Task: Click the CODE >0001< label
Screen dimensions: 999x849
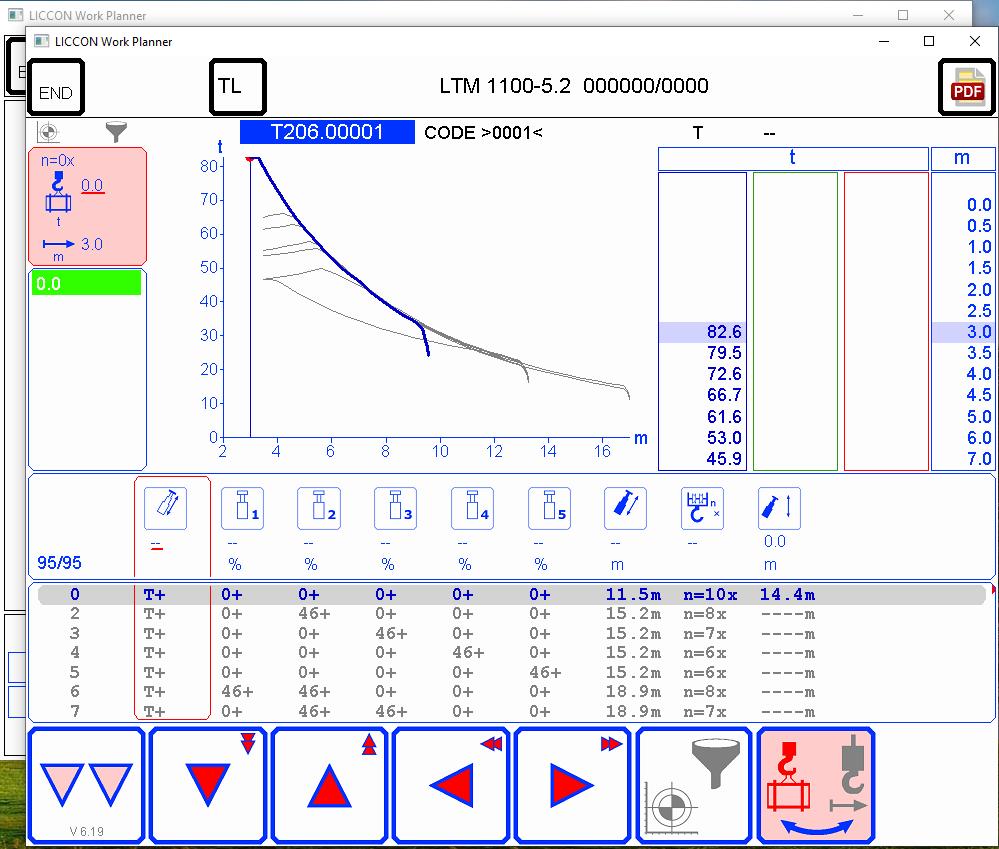Action: (483, 132)
